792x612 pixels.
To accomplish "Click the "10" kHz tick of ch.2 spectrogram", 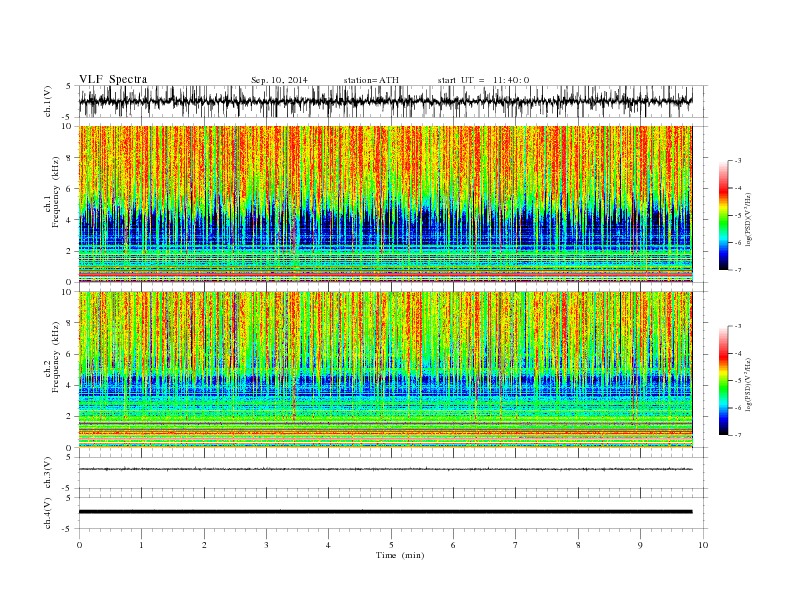I will 69,292.
